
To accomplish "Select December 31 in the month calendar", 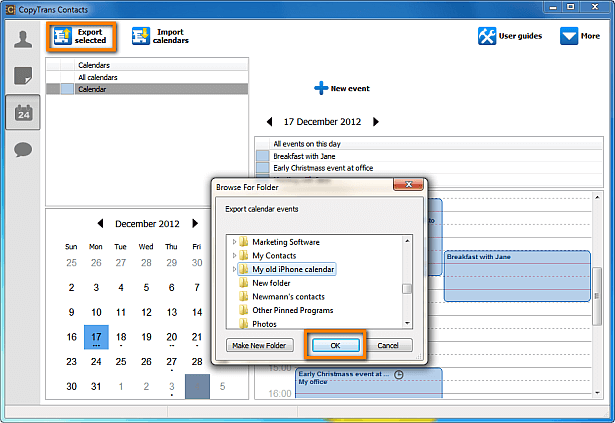I will (96, 386).
